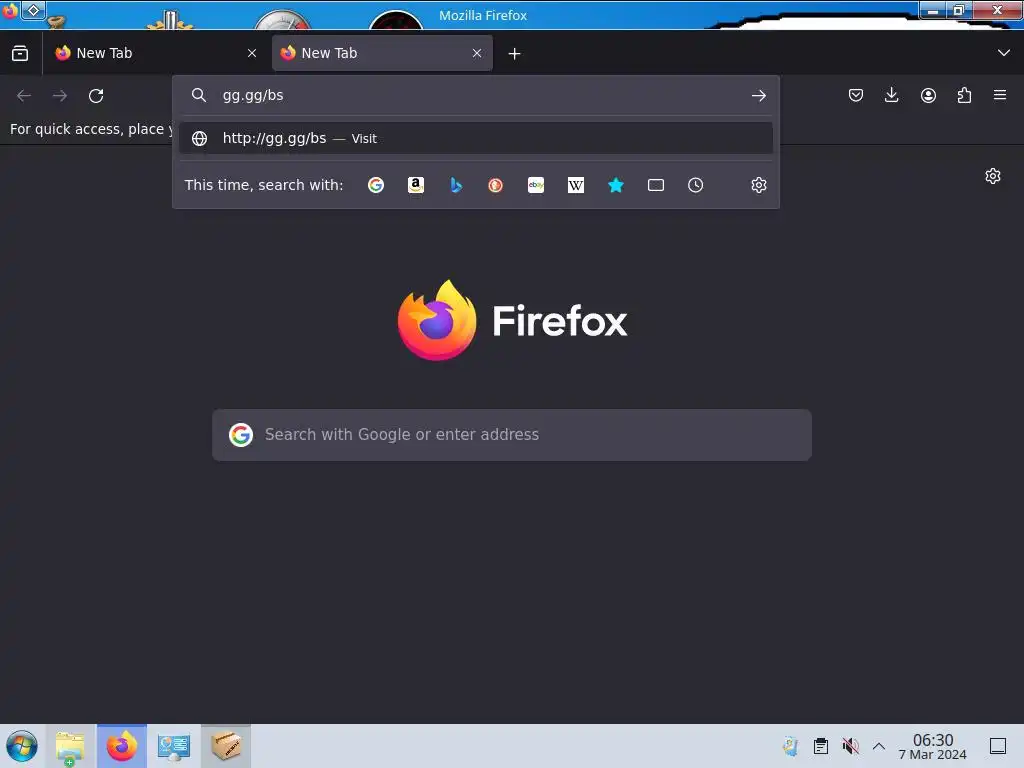Search this time with Wikipedia icon
Viewport: 1024px width, 768px height.
(576, 185)
